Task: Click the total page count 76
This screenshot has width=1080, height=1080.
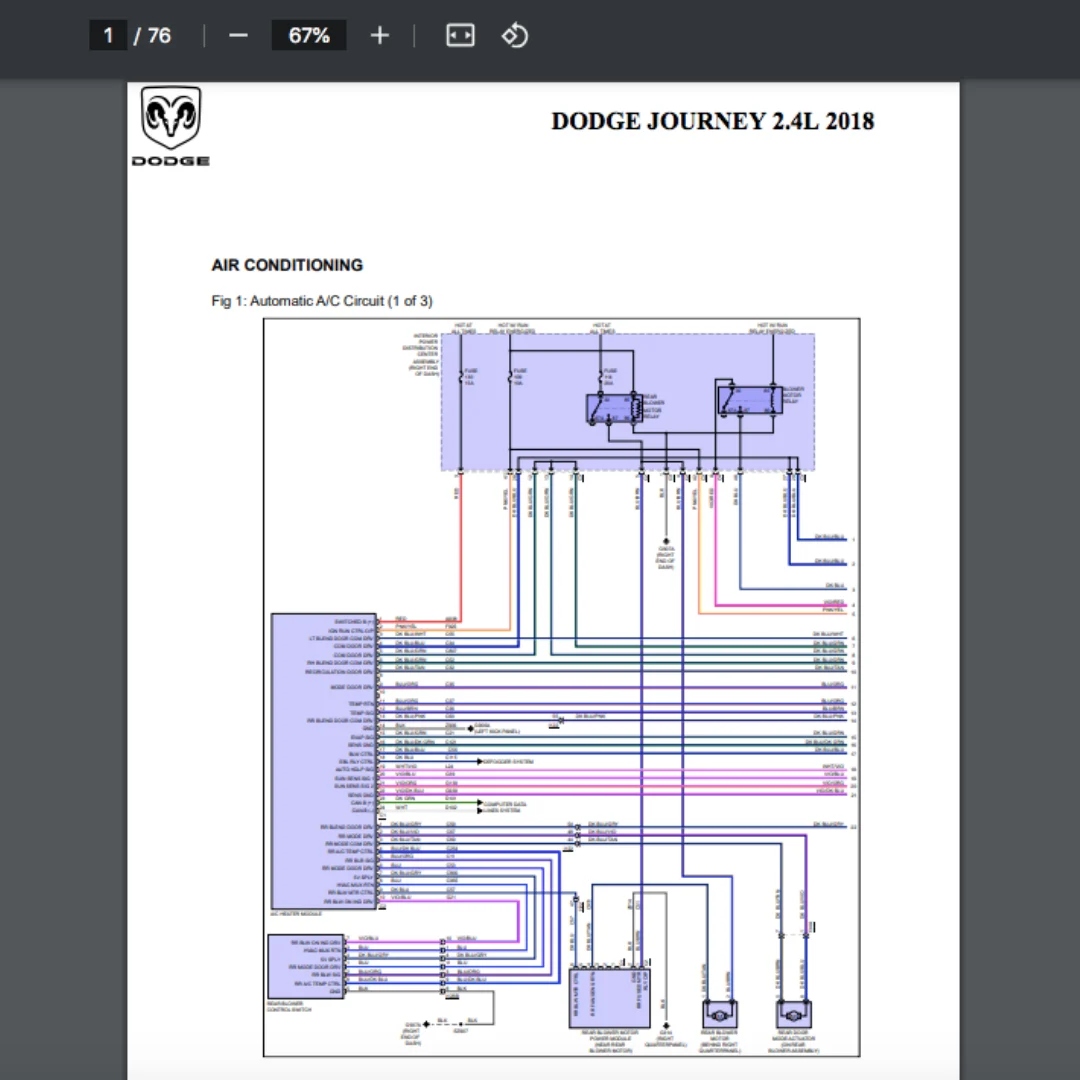Action: (159, 35)
